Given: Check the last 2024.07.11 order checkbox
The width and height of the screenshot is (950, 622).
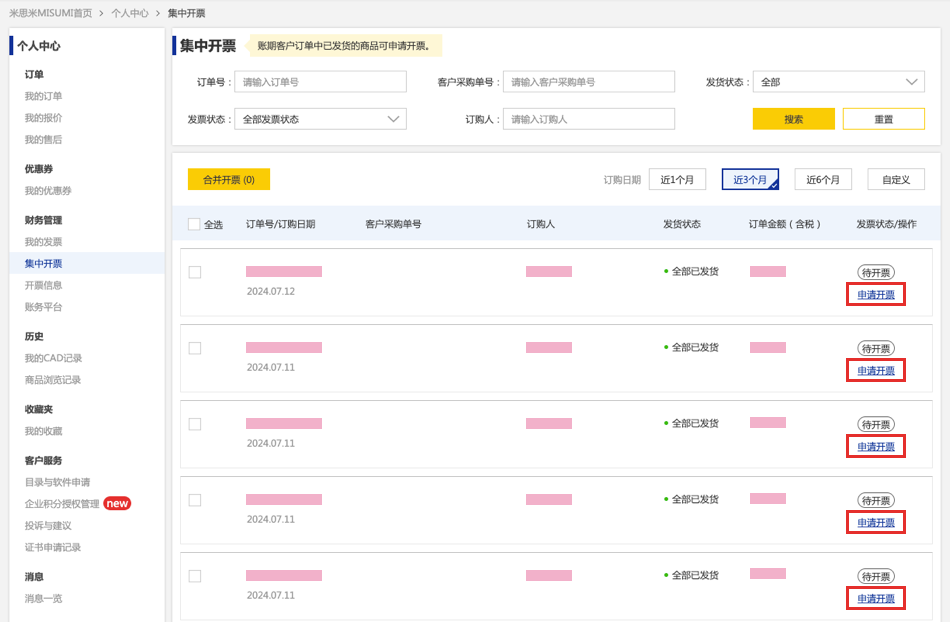Looking at the screenshot, I should point(194,576).
